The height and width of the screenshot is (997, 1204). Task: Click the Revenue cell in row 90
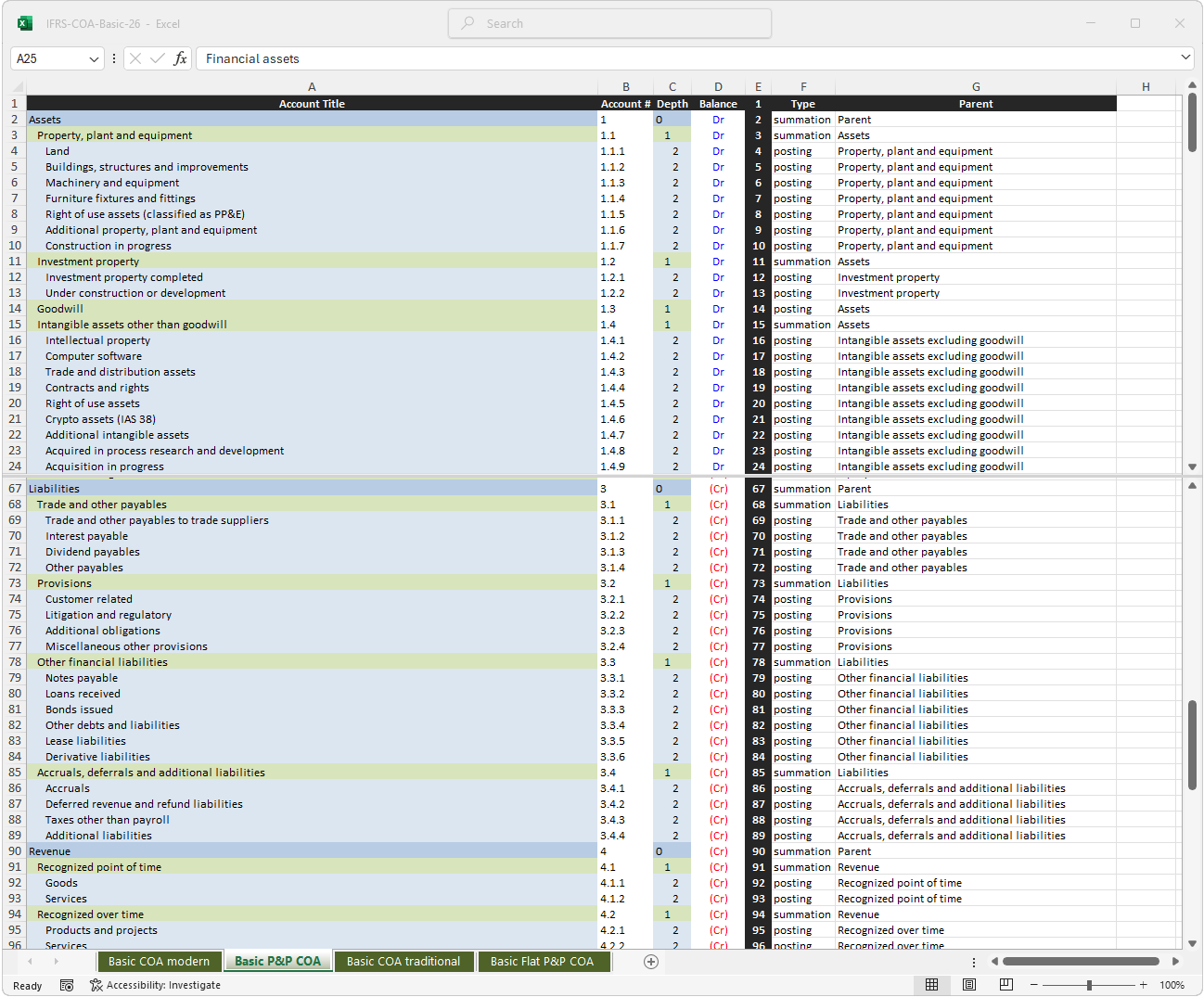tap(312, 851)
